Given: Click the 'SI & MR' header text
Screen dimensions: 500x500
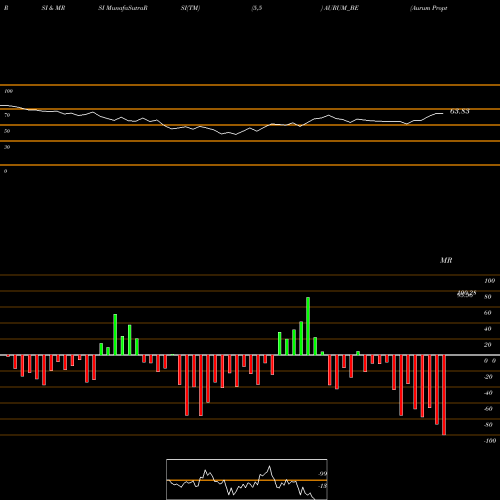Looking at the screenshot, I should (x=53, y=8).
